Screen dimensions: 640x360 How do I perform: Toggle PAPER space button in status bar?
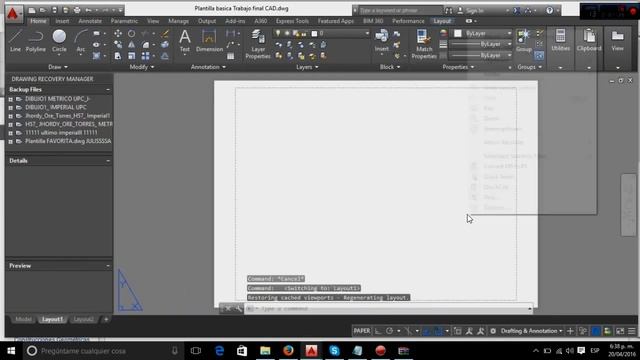[362, 331]
